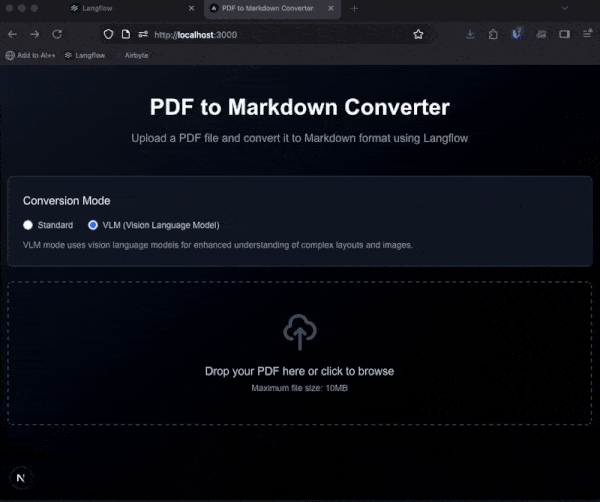Bookmark this page with the star icon
The height and width of the screenshot is (502, 600).
click(418, 34)
